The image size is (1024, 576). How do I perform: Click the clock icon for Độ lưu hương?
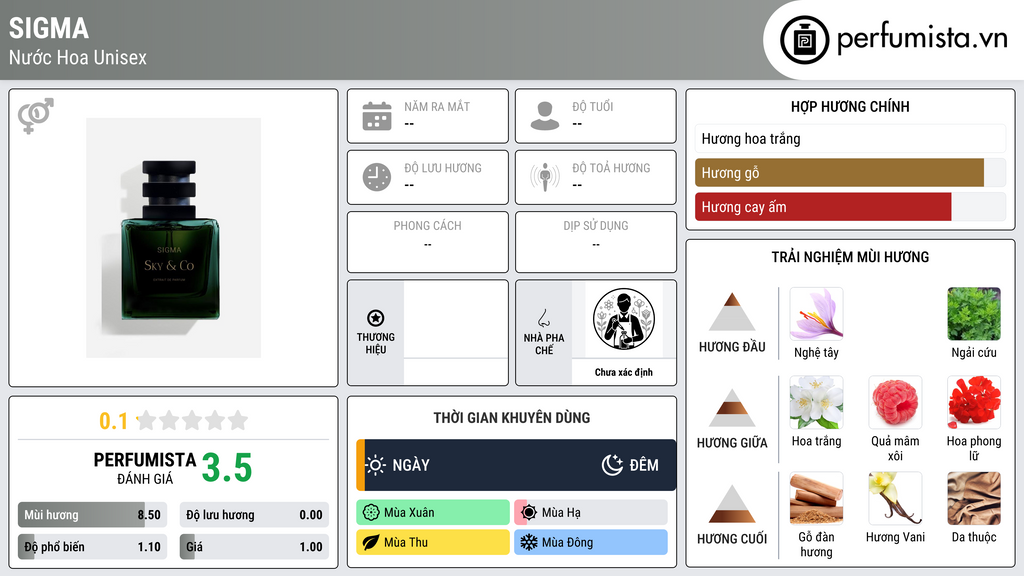377,177
